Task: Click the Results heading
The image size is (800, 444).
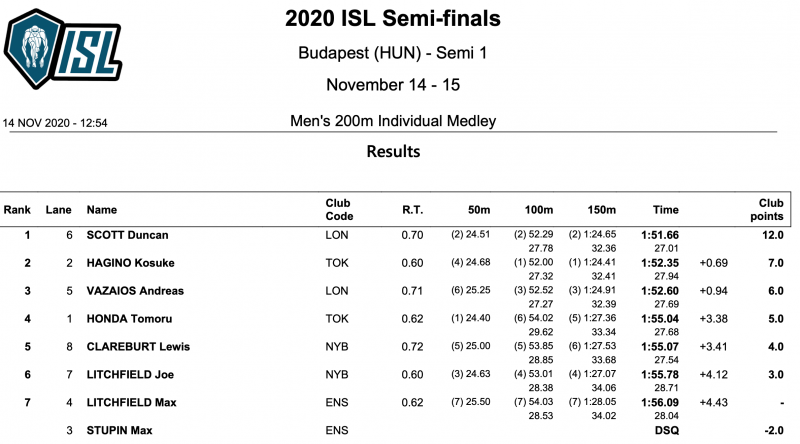Action: [393, 152]
